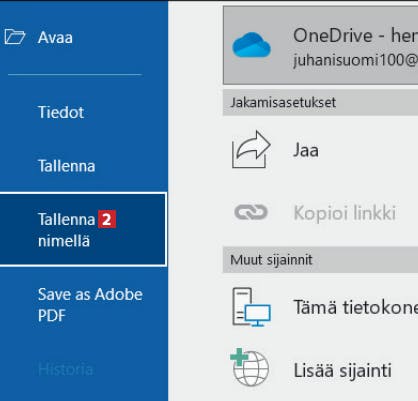Click the Kopioi linkki text
This screenshot has width=418, height=401.
[x=345, y=213]
